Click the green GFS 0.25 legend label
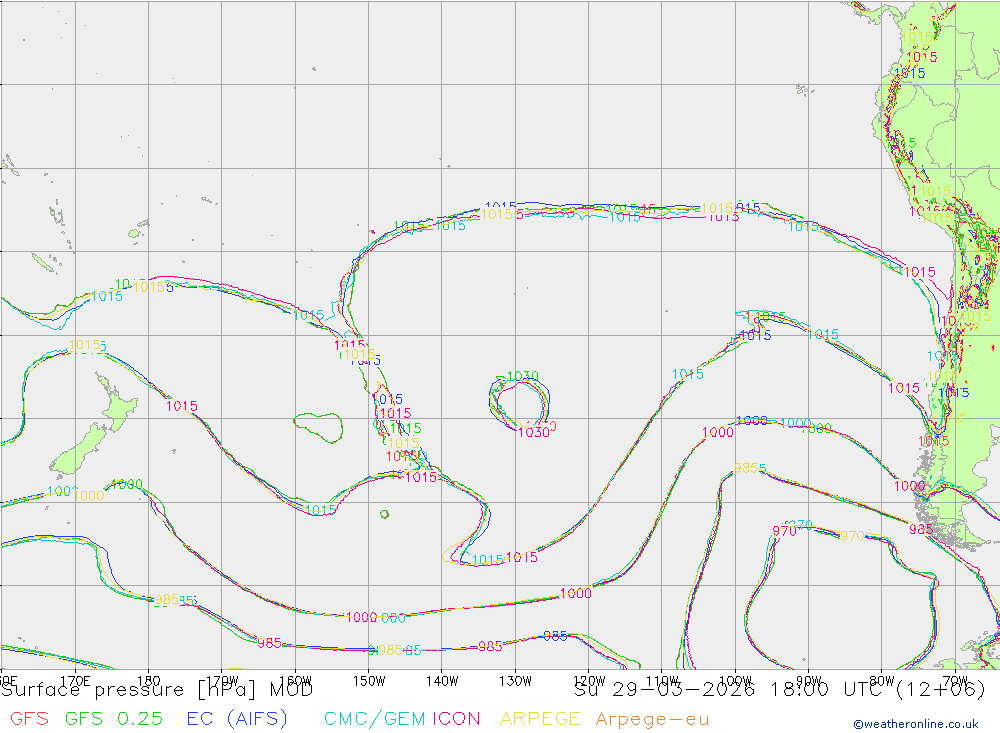Screen dimensions: 1000x733 114,719
